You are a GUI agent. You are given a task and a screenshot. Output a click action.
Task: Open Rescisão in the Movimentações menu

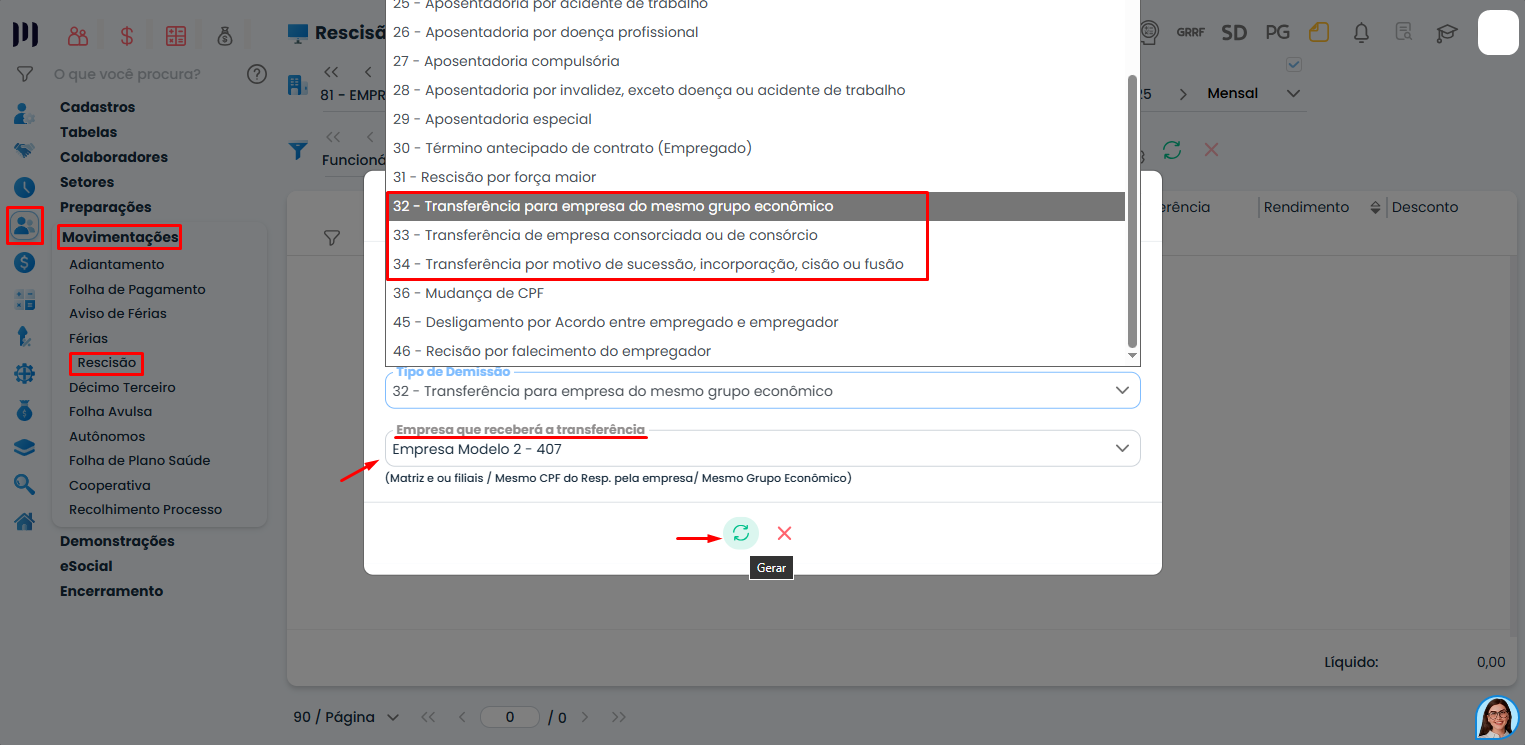(106, 362)
